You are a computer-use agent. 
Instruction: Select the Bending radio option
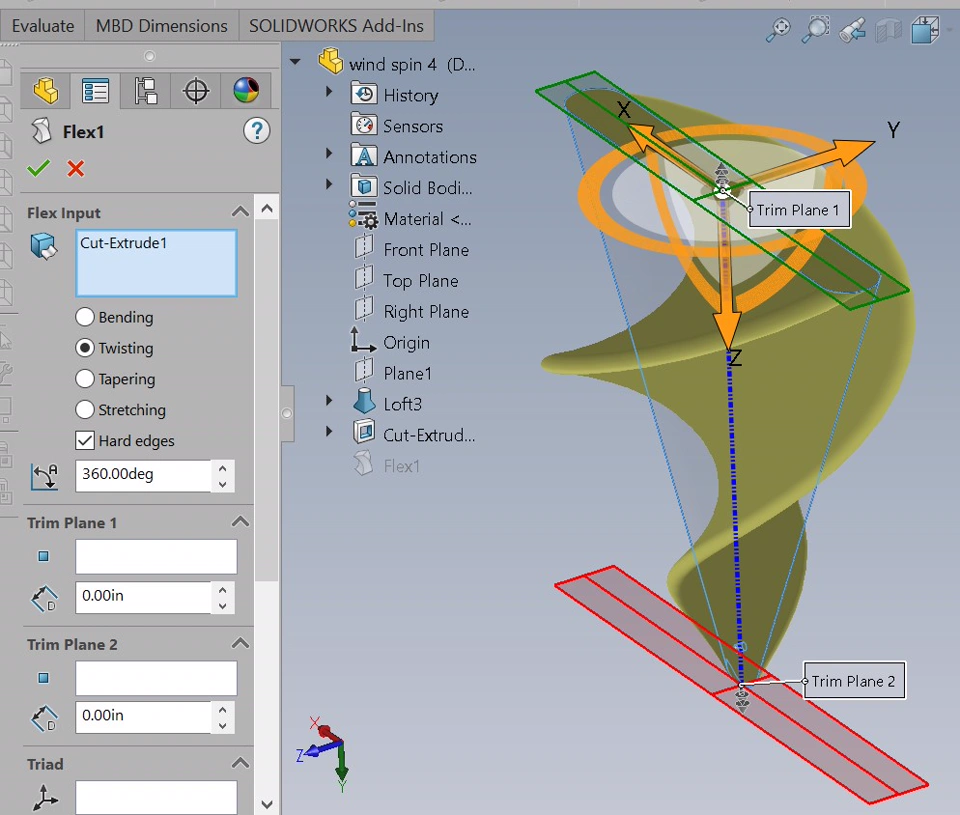tap(84, 317)
